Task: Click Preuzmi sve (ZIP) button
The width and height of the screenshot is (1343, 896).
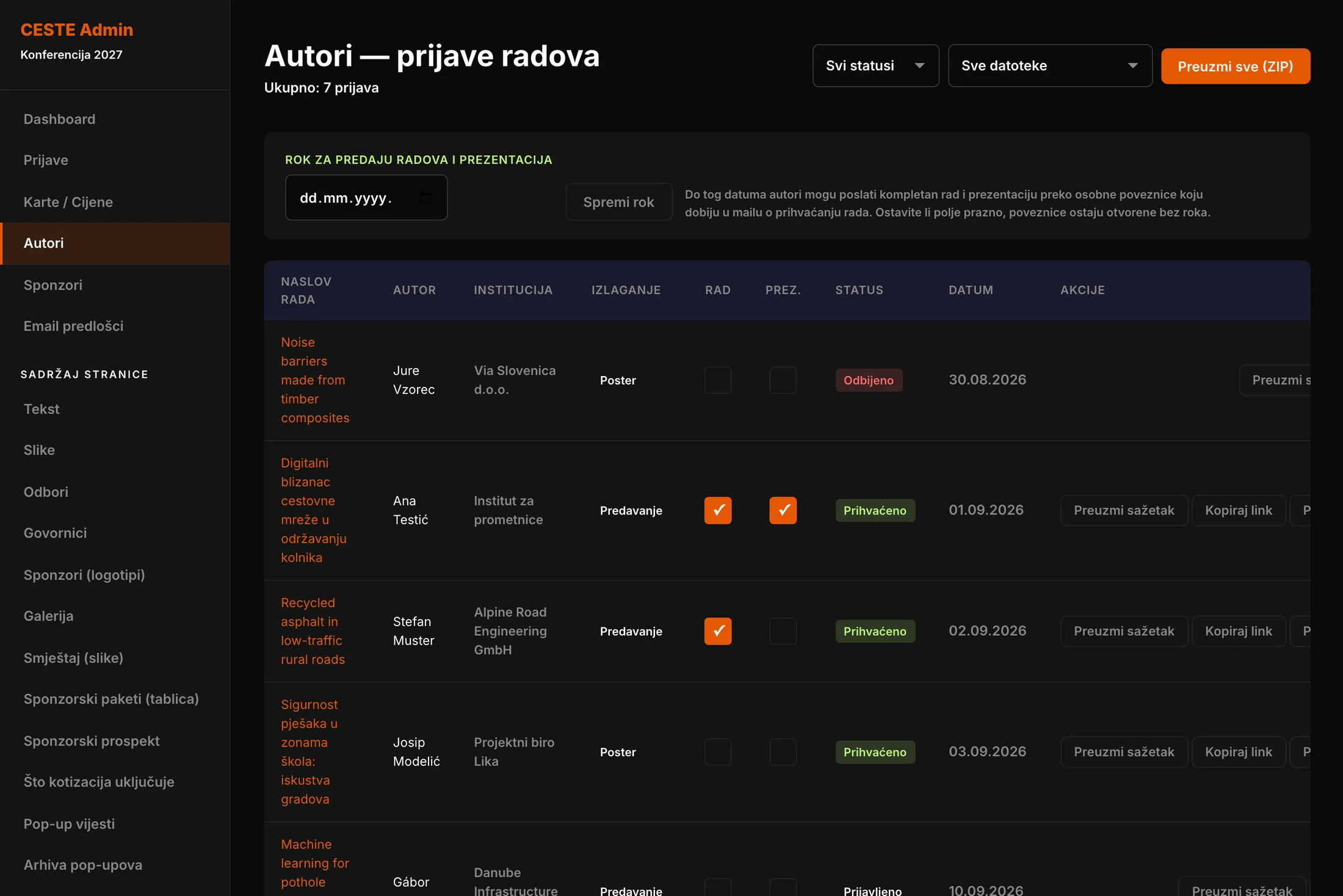Action: pos(1235,66)
